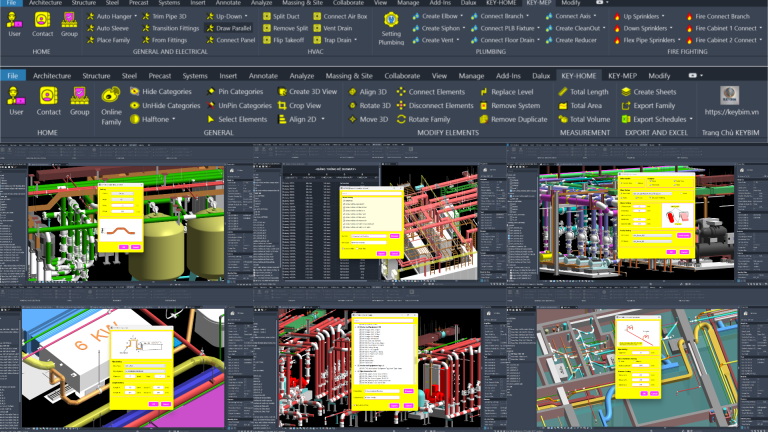Expand the Up Sprinklers dropdown
768x432 pixels.
tap(663, 16)
